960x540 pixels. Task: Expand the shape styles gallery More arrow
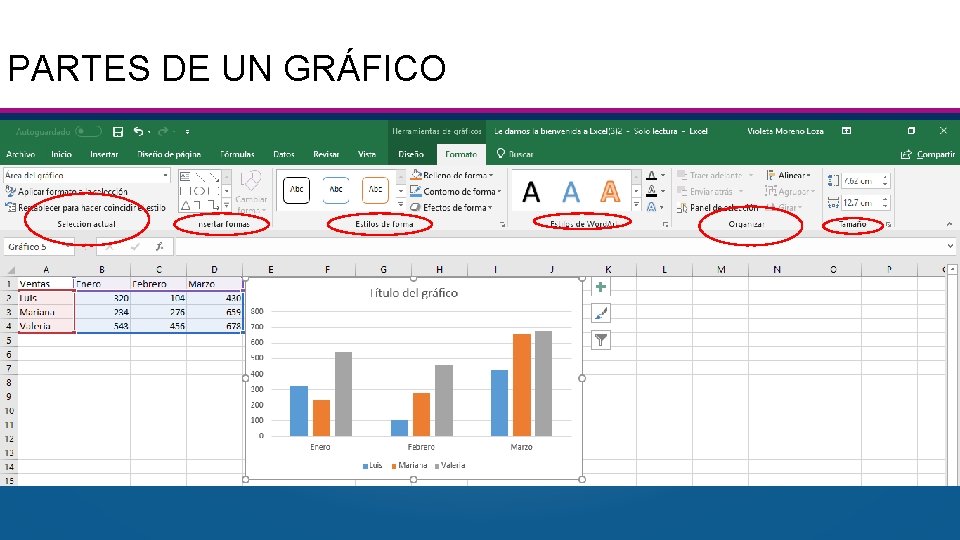[x=400, y=205]
